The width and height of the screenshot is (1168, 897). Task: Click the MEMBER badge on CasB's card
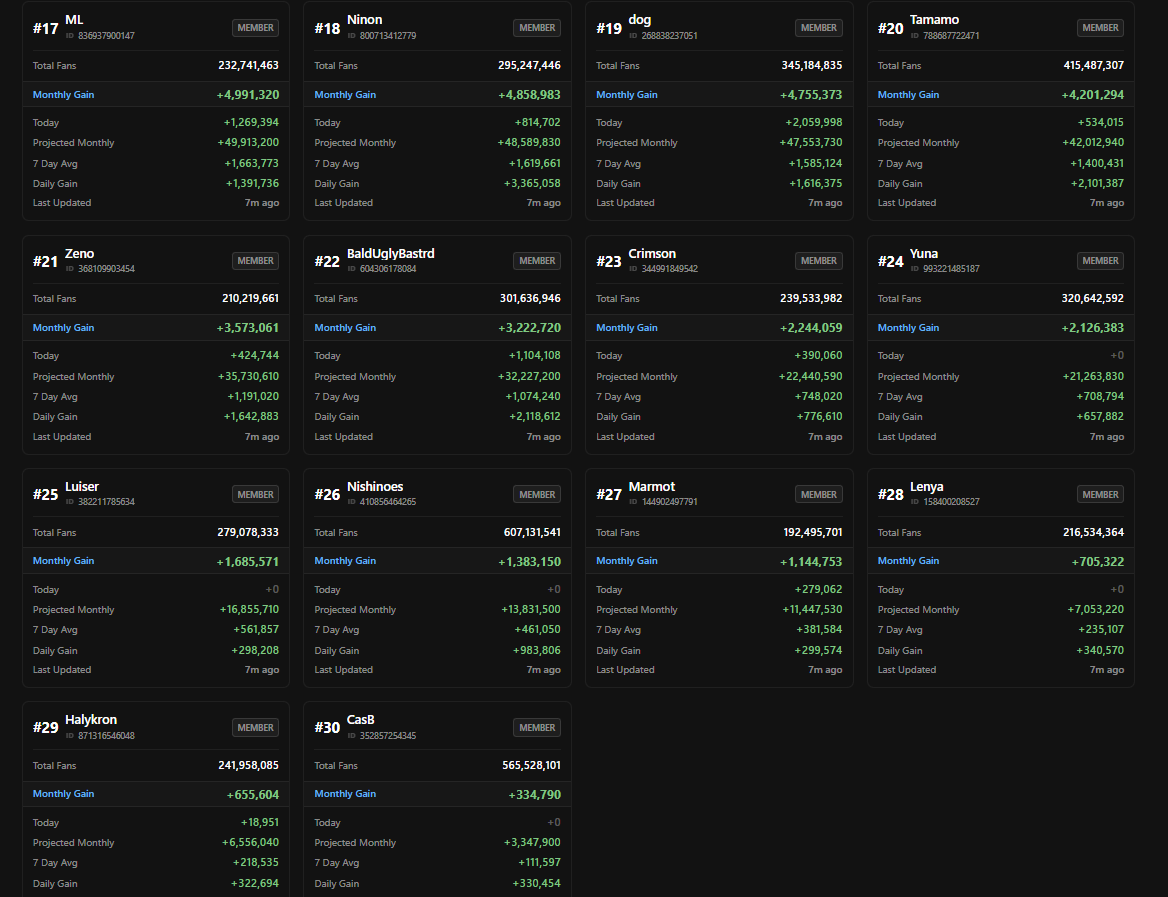(537, 728)
